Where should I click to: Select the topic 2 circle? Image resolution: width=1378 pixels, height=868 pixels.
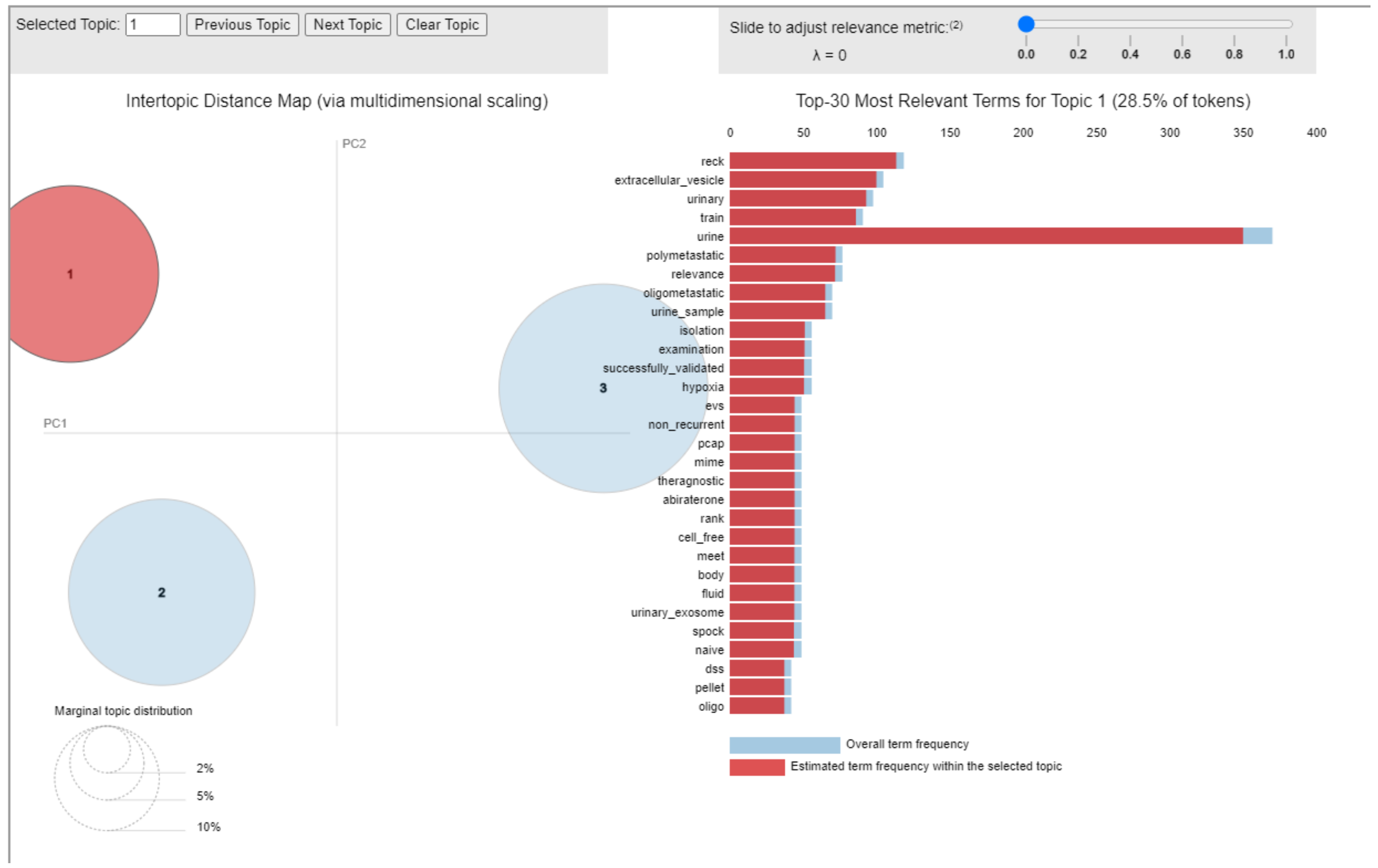(x=161, y=592)
